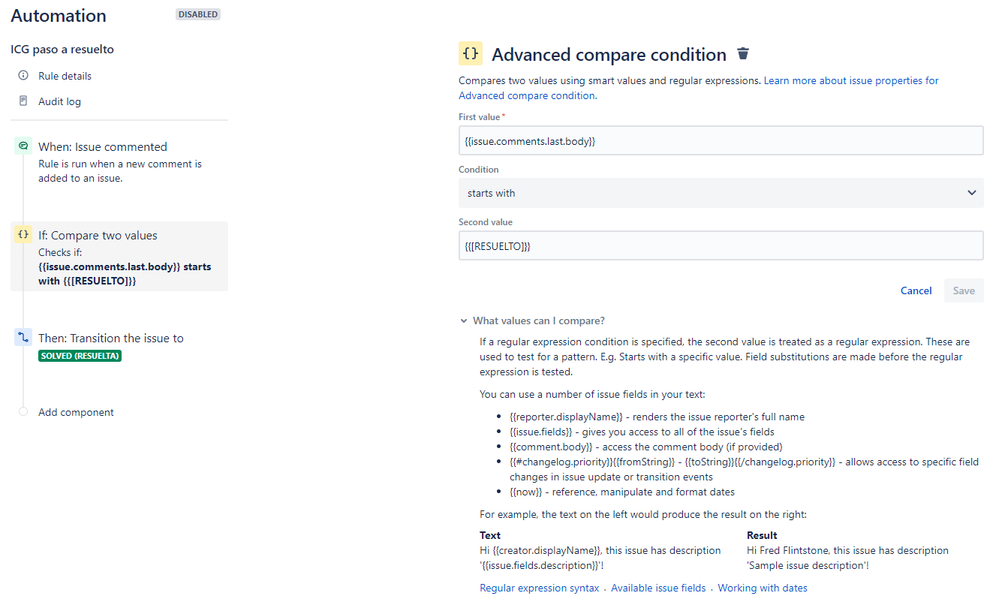Click the curly braces compare condition icon
This screenshot has width=999, height=608.
[24, 235]
